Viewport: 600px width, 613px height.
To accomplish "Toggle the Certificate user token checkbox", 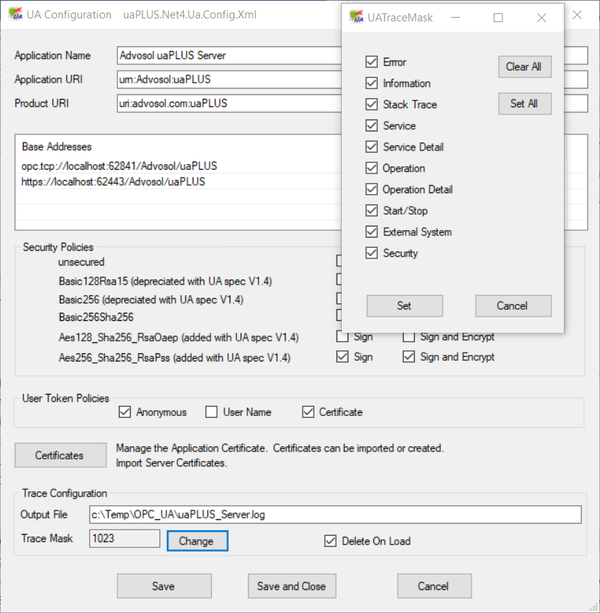I will coord(308,412).
